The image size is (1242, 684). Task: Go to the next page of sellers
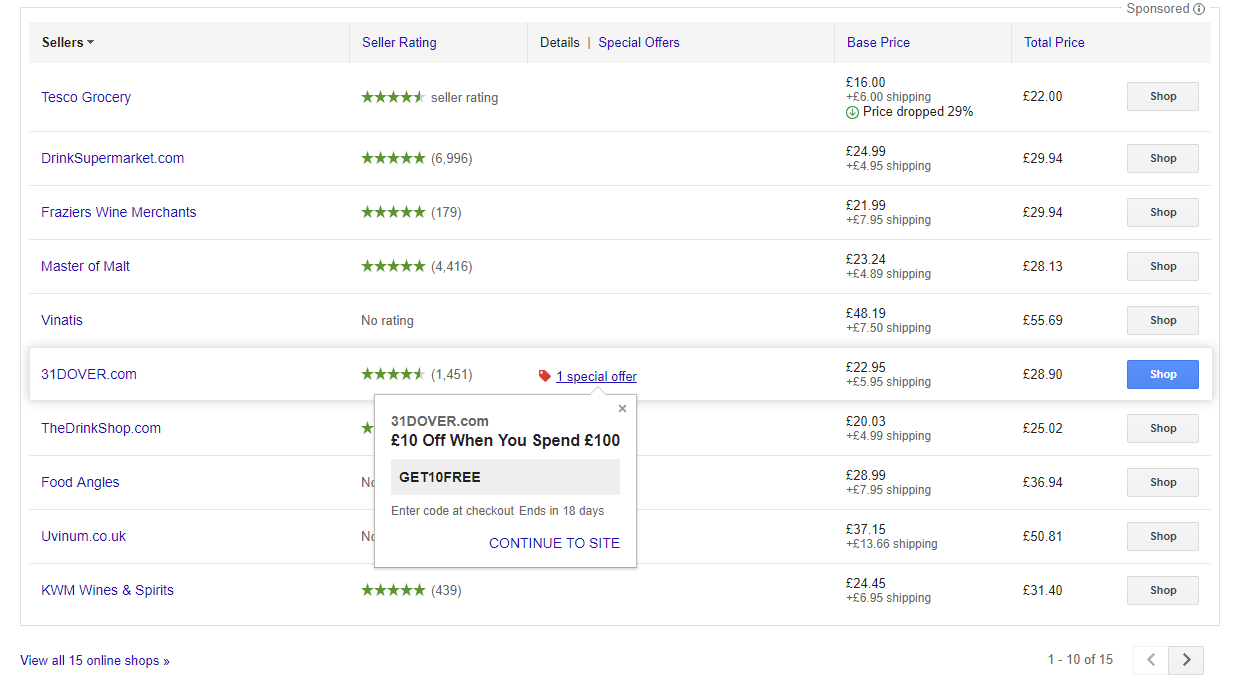pyautogui.click(x=1186, y=660)
